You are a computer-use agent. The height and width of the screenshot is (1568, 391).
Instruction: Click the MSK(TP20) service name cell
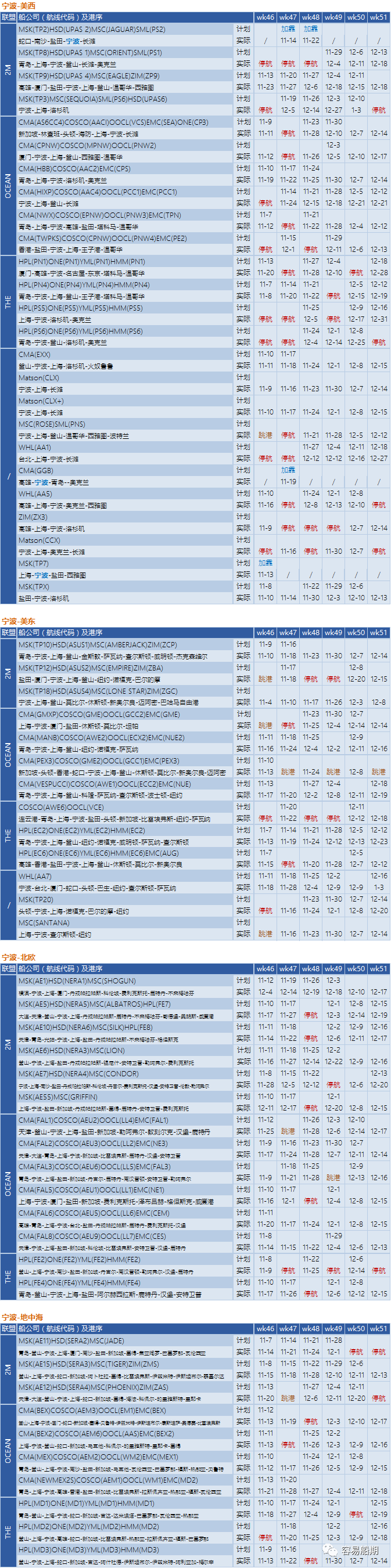click(35, 900)
